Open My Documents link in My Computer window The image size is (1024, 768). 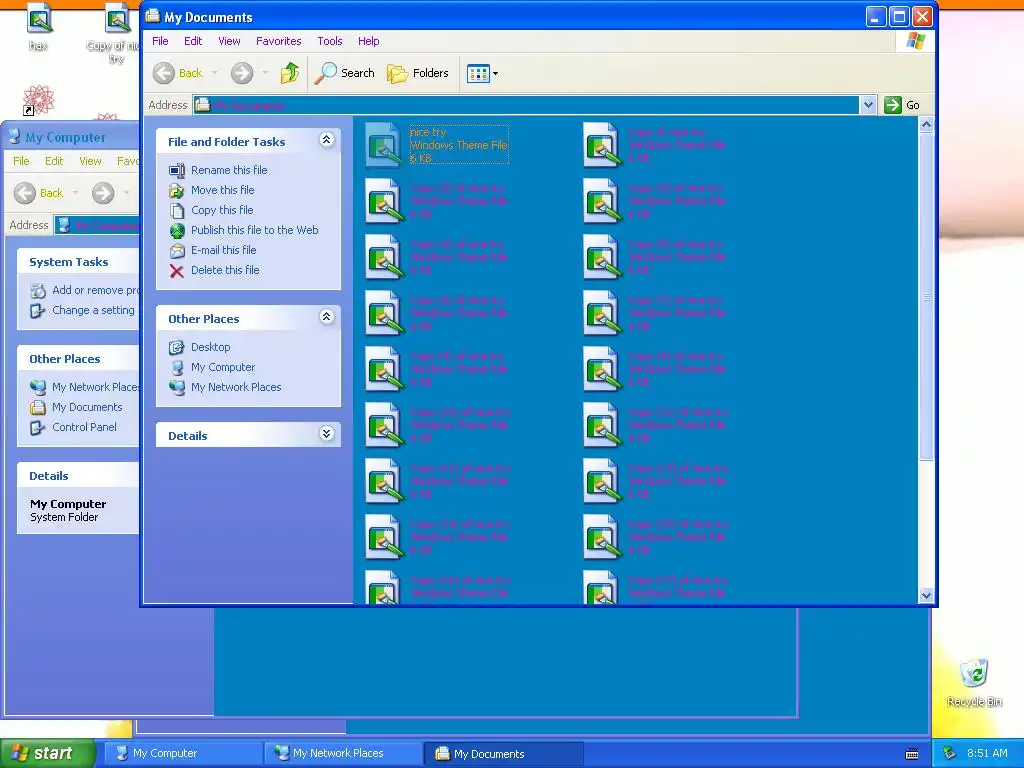[87, 407]
